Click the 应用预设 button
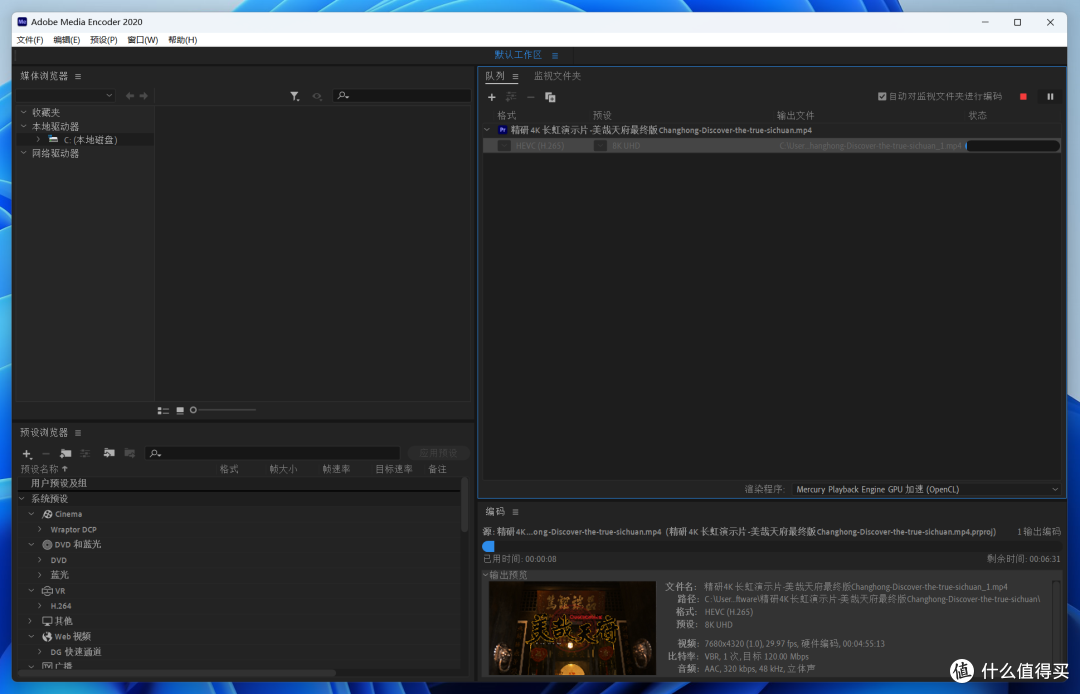 [x=438, y=453]
